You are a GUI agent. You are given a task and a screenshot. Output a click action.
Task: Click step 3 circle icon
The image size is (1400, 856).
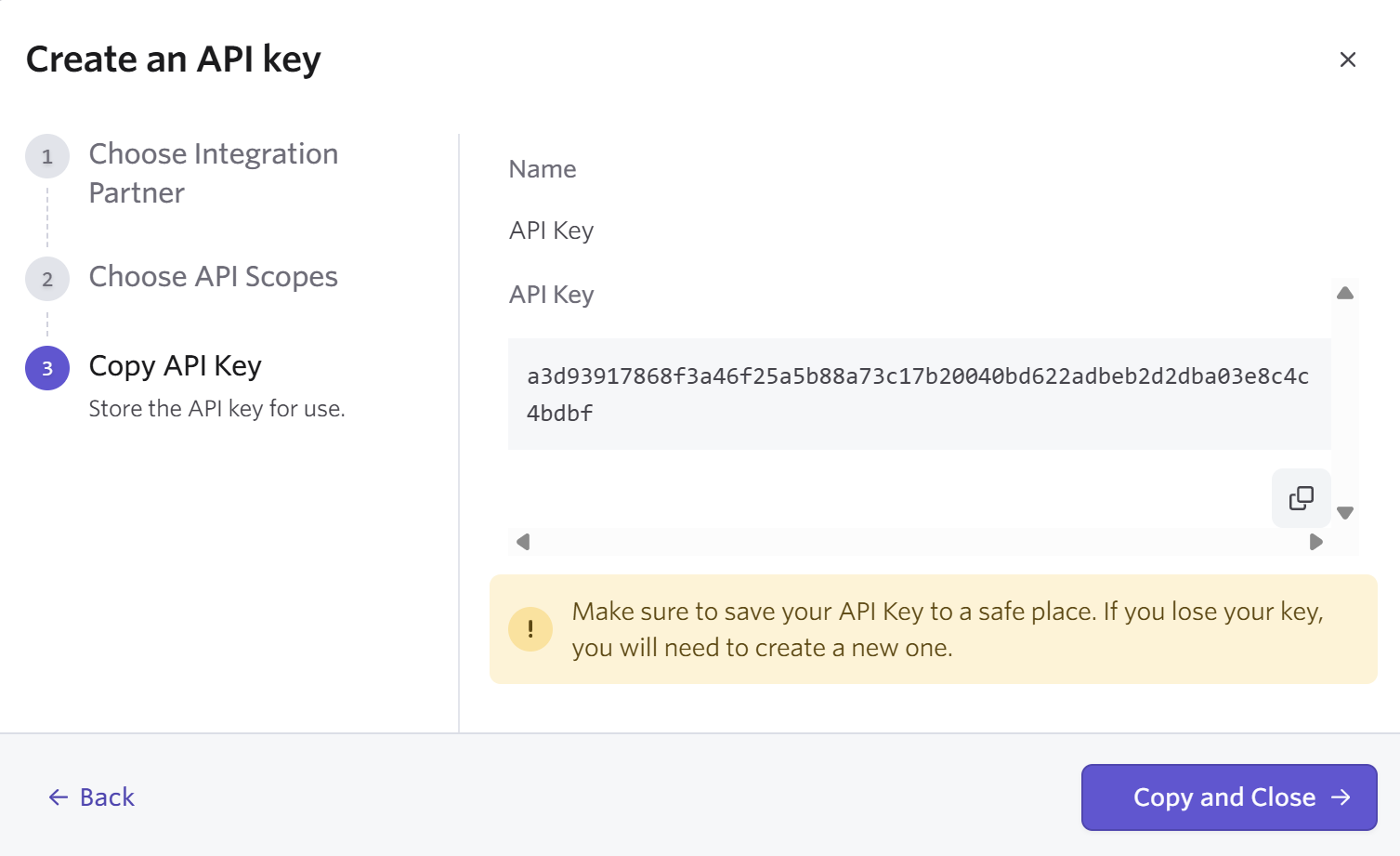tap(47, 368)
